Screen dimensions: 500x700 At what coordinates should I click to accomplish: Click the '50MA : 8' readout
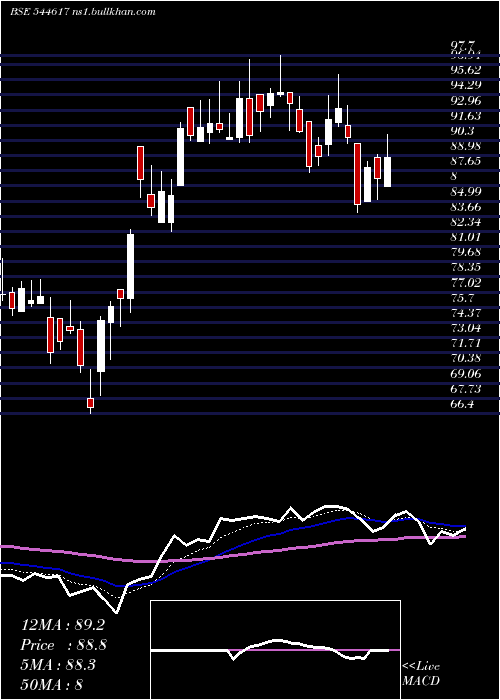[x=52, y=684]
